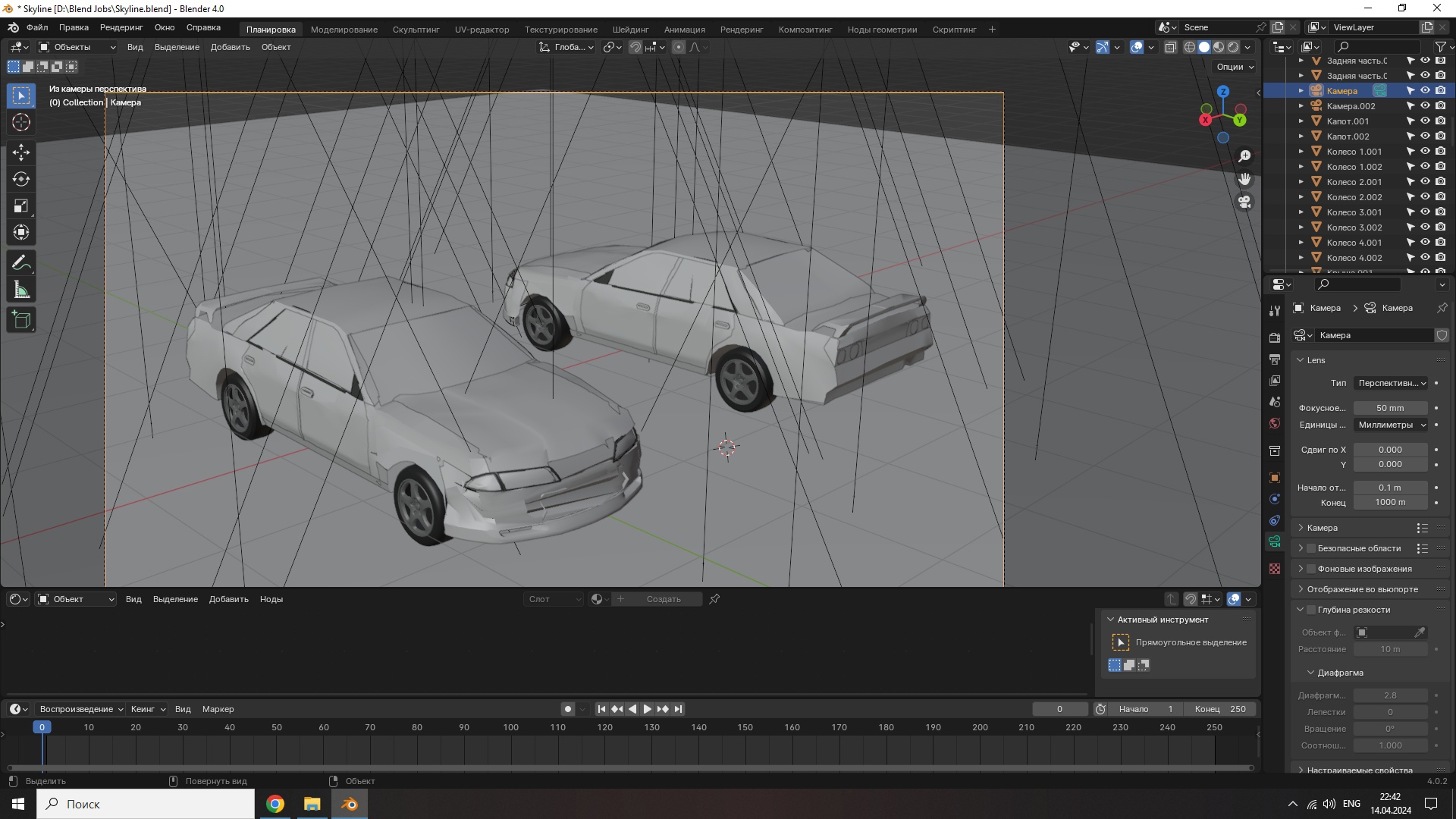Click the Опции button in viewport
The width and height of the screenshot is (1456, 819).
pyautogui.click(x=1235, y=67)
